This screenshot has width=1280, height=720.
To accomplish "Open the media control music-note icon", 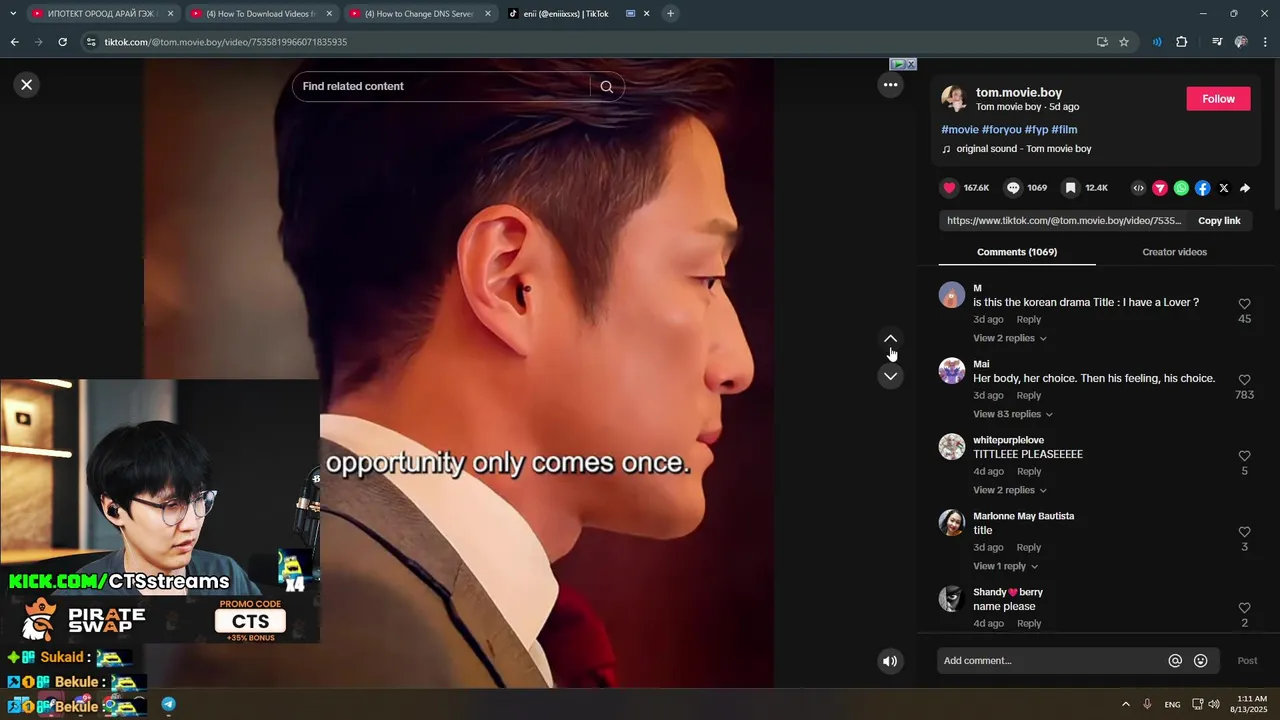I will tap(1217, 42).
